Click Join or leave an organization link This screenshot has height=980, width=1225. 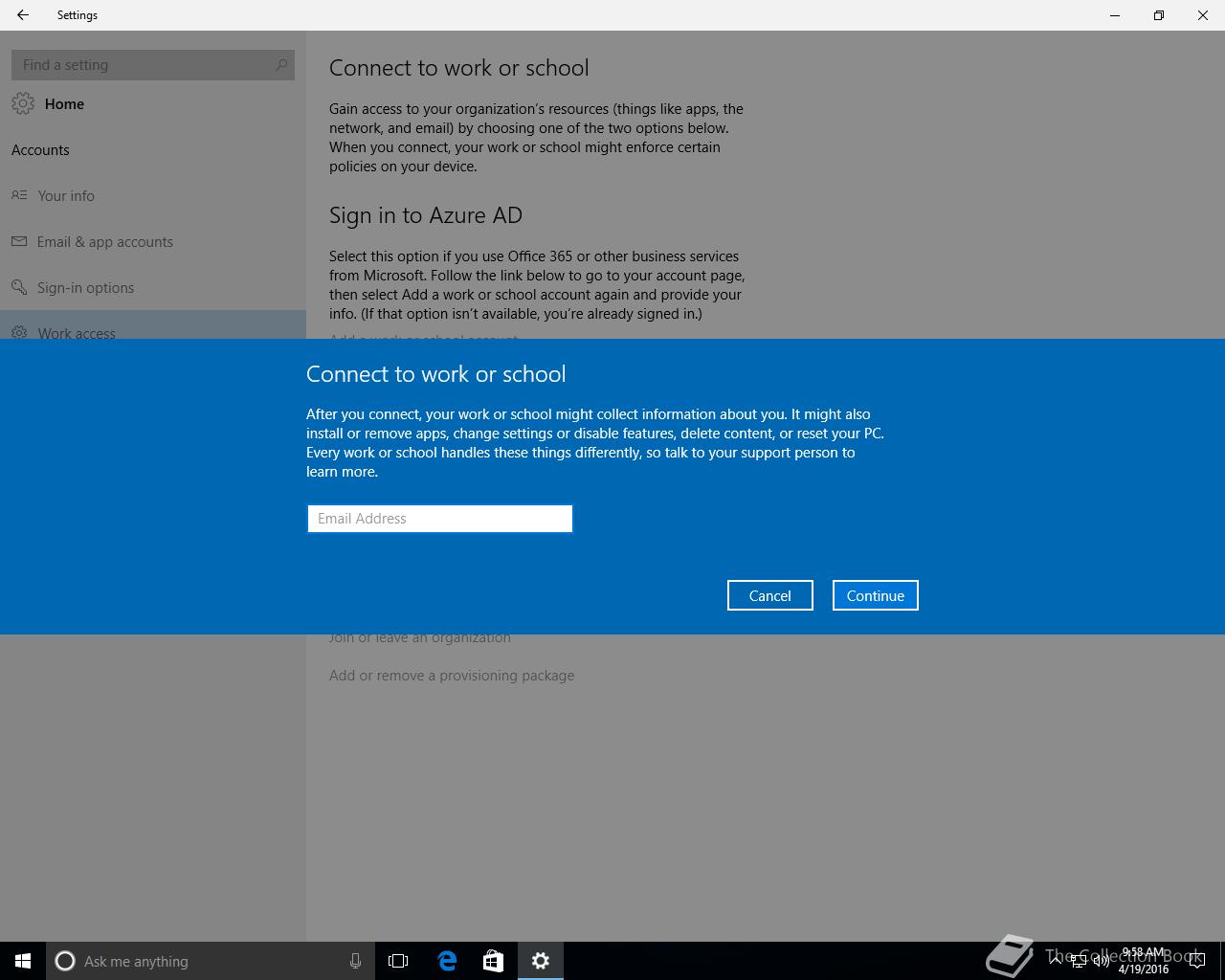point(420,637)
